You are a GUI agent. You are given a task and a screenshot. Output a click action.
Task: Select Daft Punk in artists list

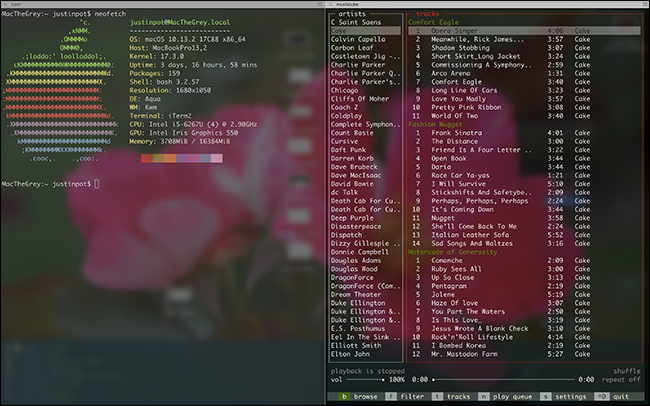coord(349,149)
